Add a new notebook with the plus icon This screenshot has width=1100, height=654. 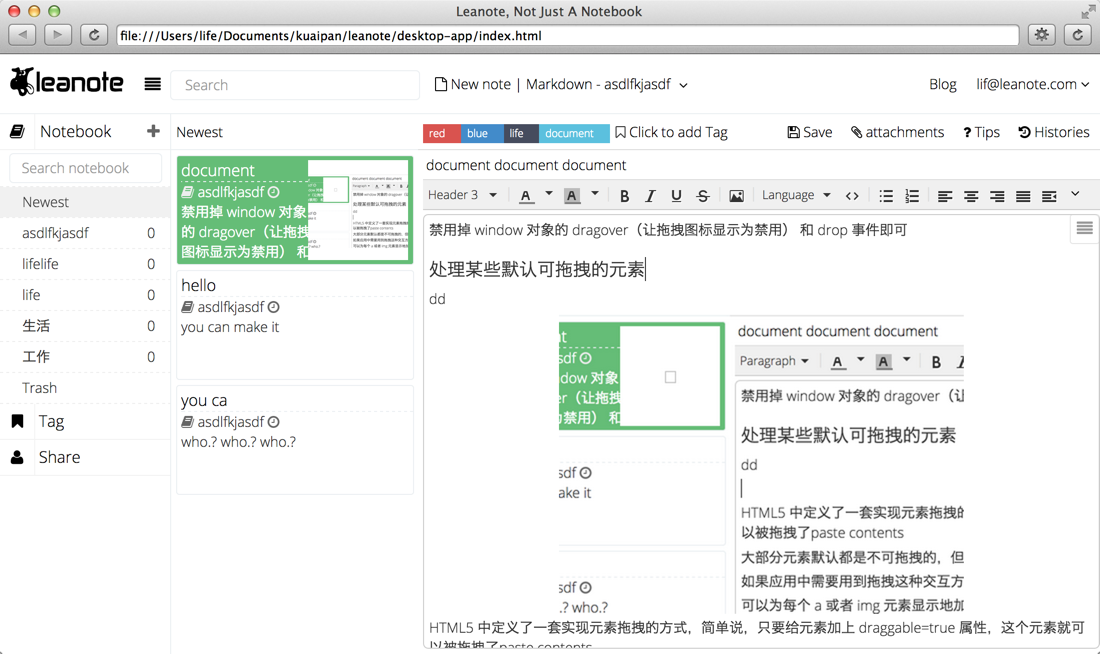pos(153,131)
